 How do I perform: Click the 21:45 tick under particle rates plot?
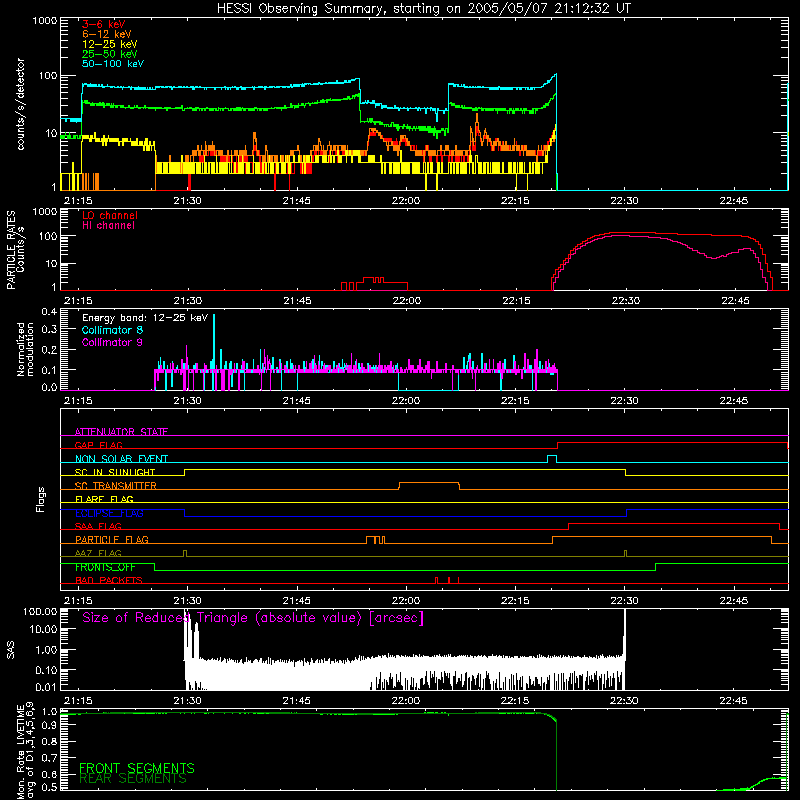click(297, 301)
